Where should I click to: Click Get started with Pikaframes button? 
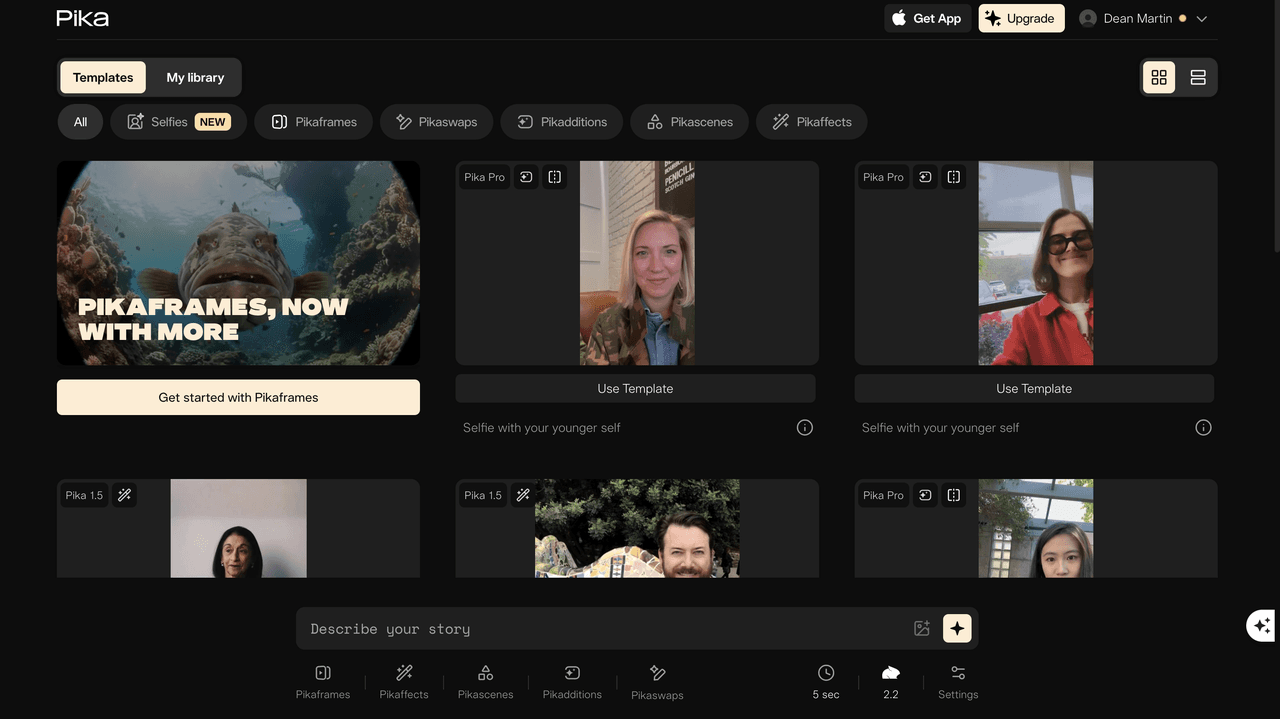click(238, 397)
